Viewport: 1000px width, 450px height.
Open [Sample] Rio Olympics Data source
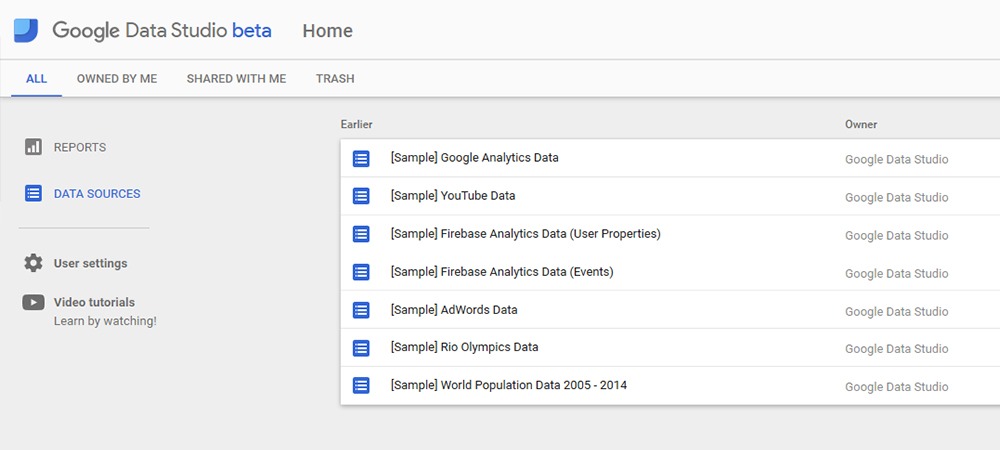click(x=464, y=347)
